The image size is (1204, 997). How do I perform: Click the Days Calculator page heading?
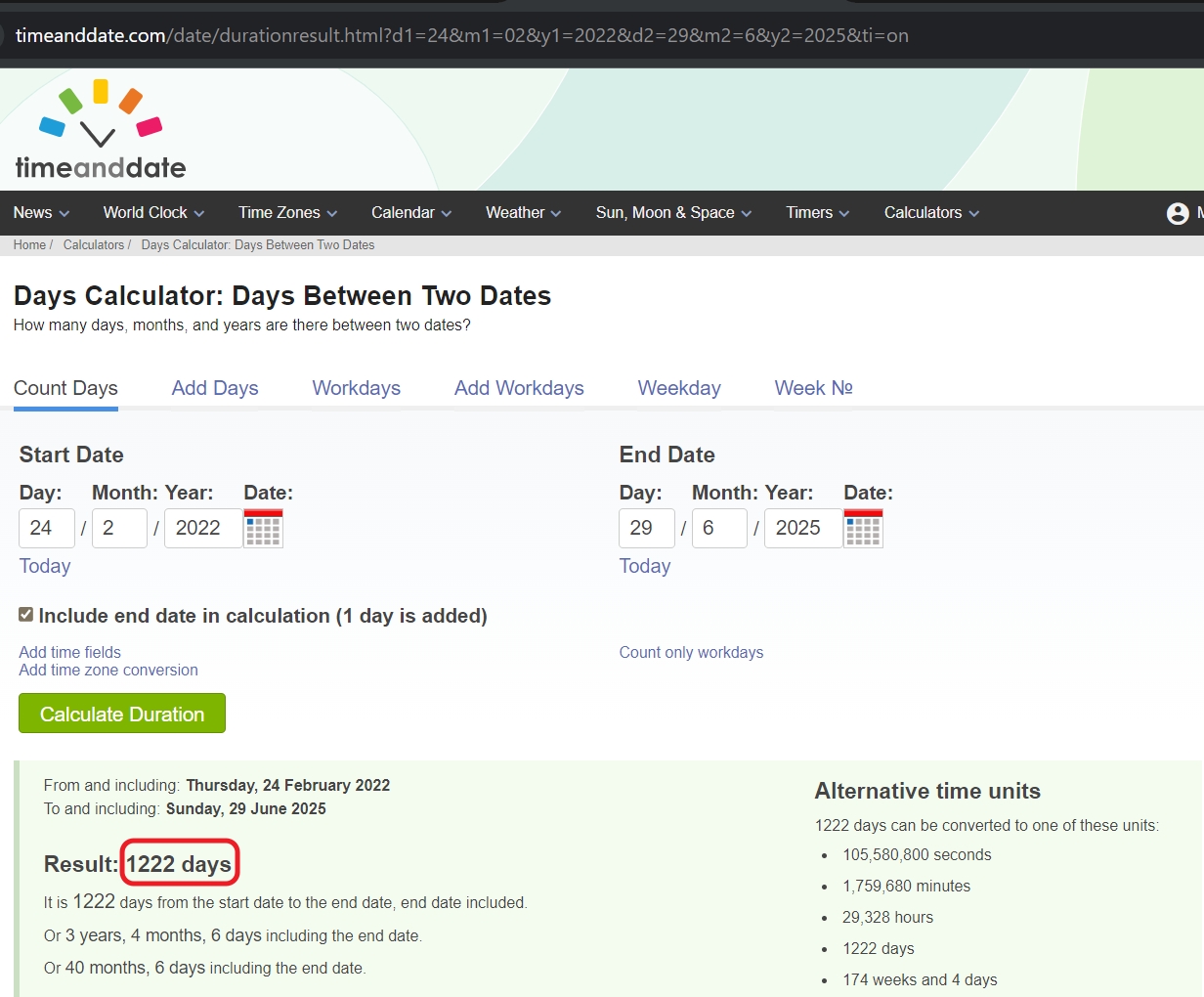(282, 295)
